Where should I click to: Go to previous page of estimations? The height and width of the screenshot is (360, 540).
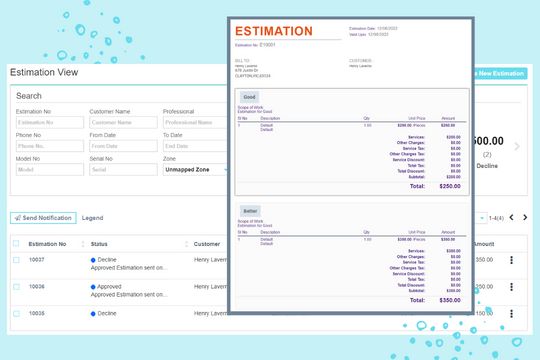click(512, 217)
